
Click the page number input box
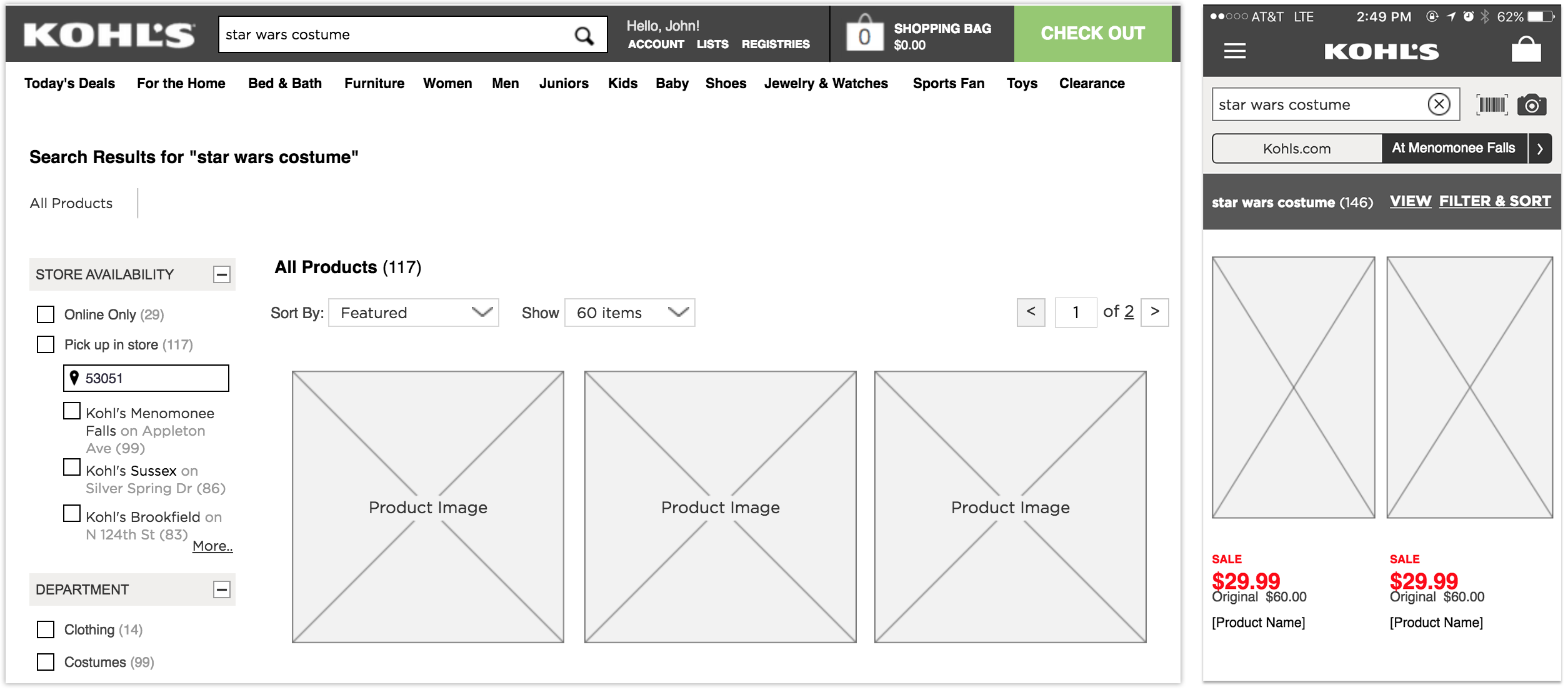(1076, 313)
